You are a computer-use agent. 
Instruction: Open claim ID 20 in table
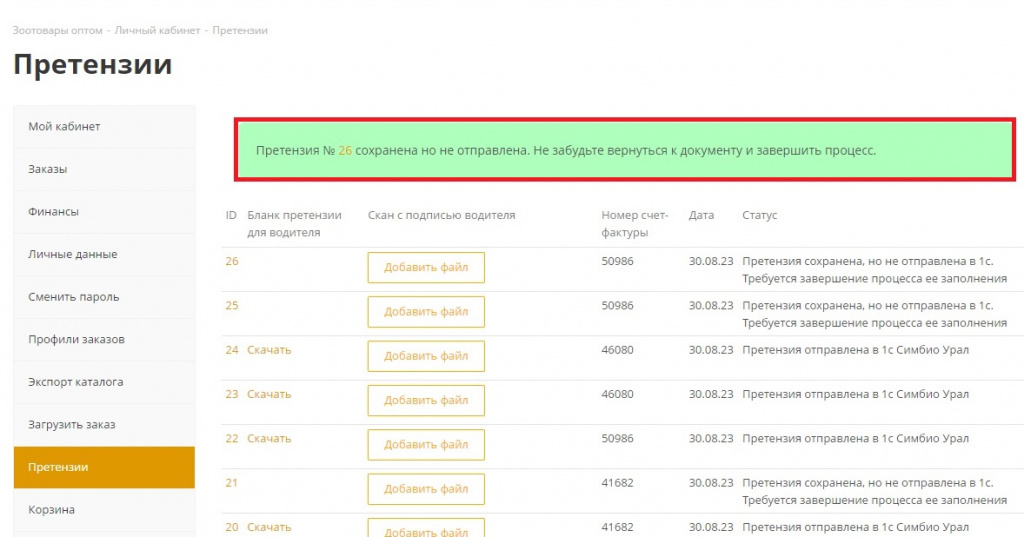click(x=232, y=527)
